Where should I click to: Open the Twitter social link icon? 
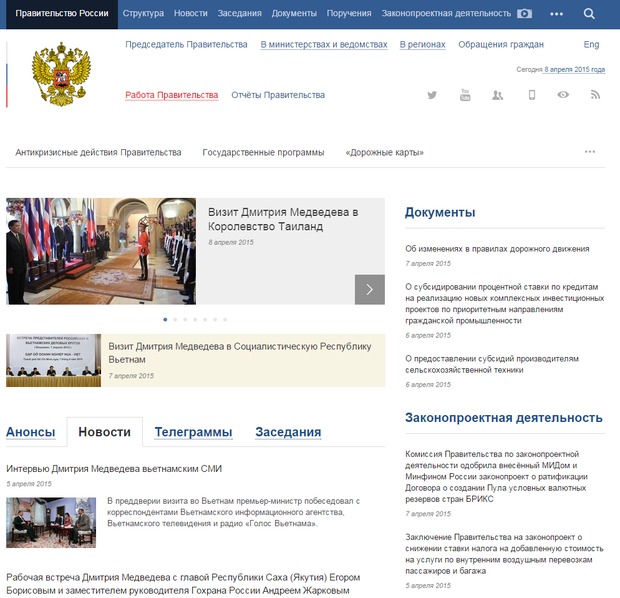(432, 95)
